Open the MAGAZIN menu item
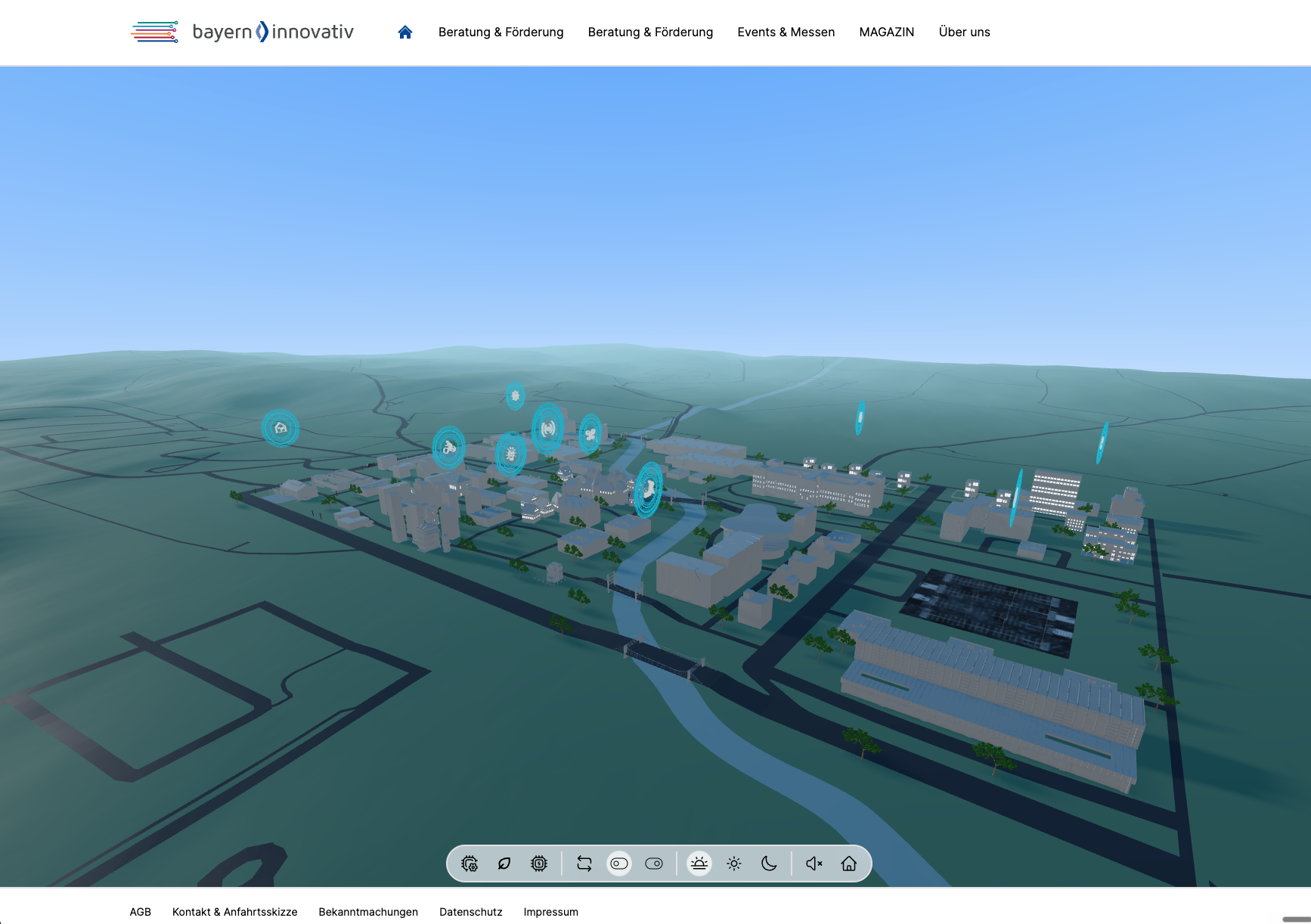The width and height of the screenshot is (1311, 924). [887, 32]
